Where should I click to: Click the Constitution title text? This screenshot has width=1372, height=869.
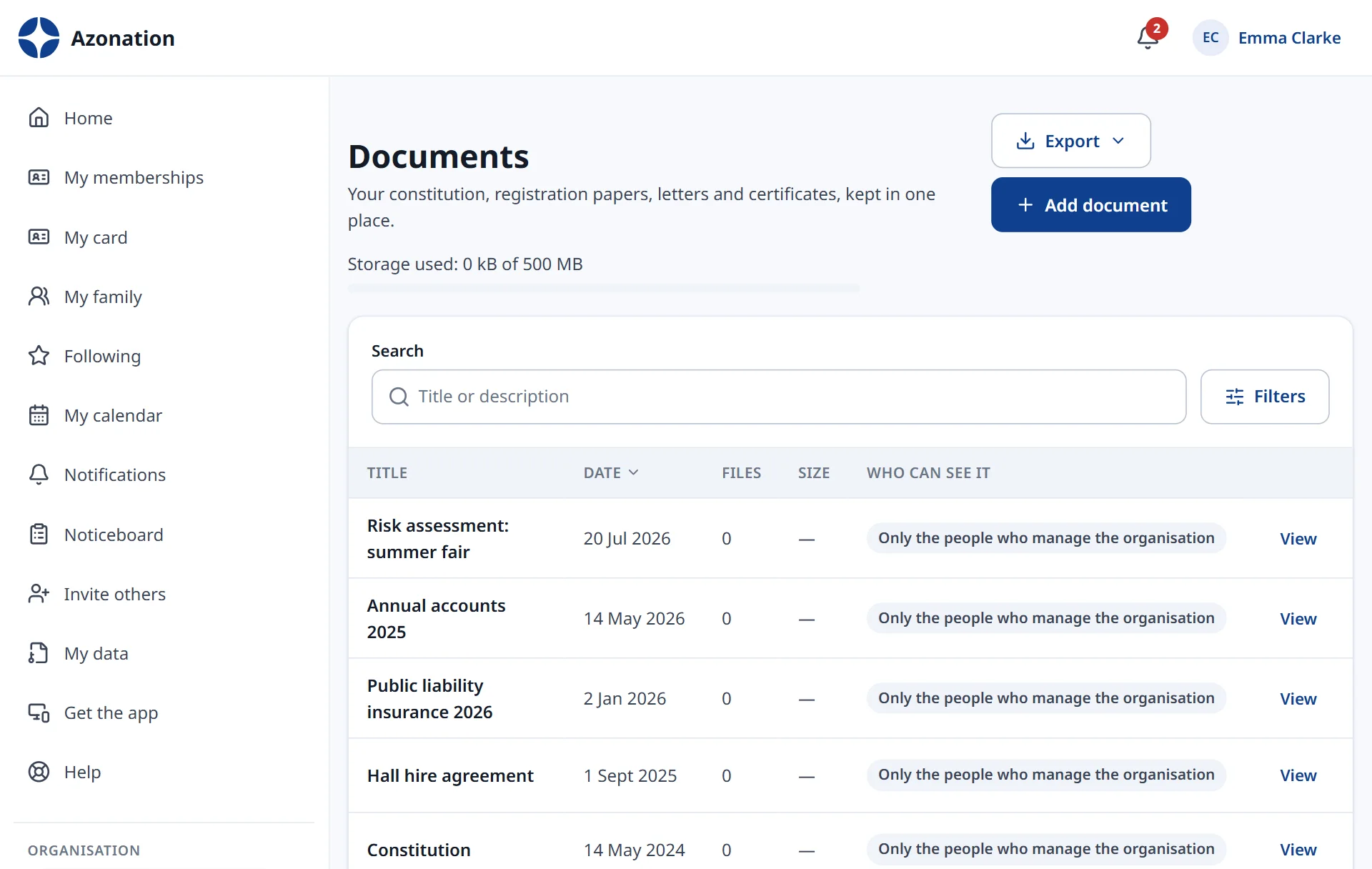(419, 850)
